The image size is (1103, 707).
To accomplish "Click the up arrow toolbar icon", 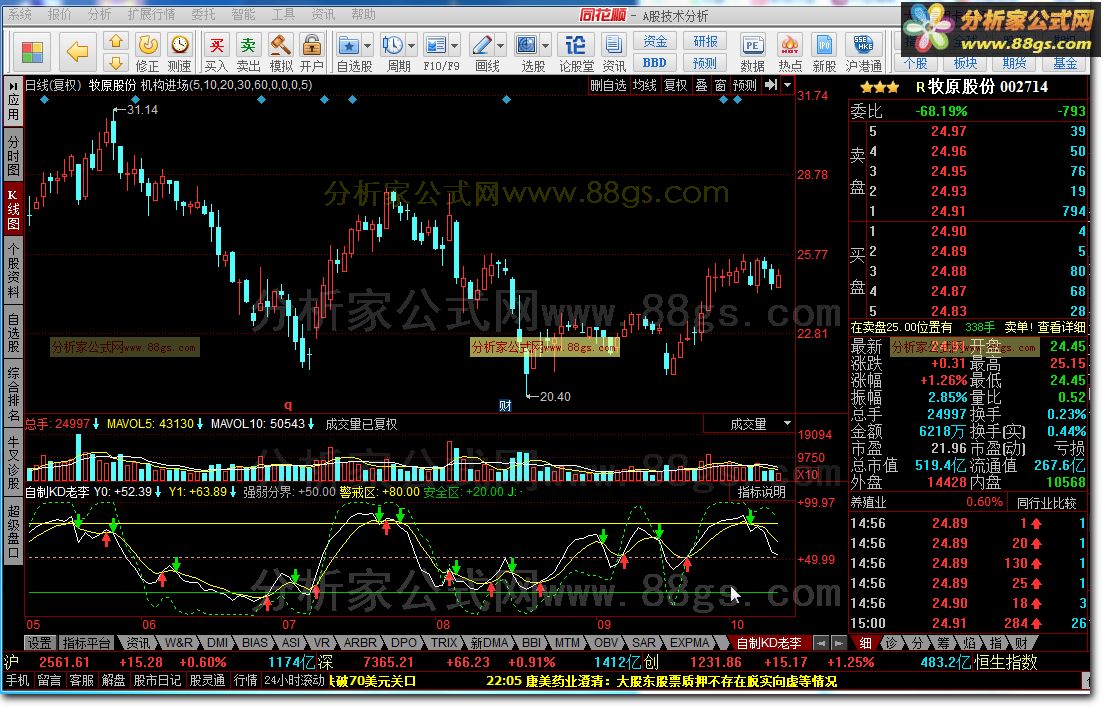I will pyautogui.click(x=116, y=42).
